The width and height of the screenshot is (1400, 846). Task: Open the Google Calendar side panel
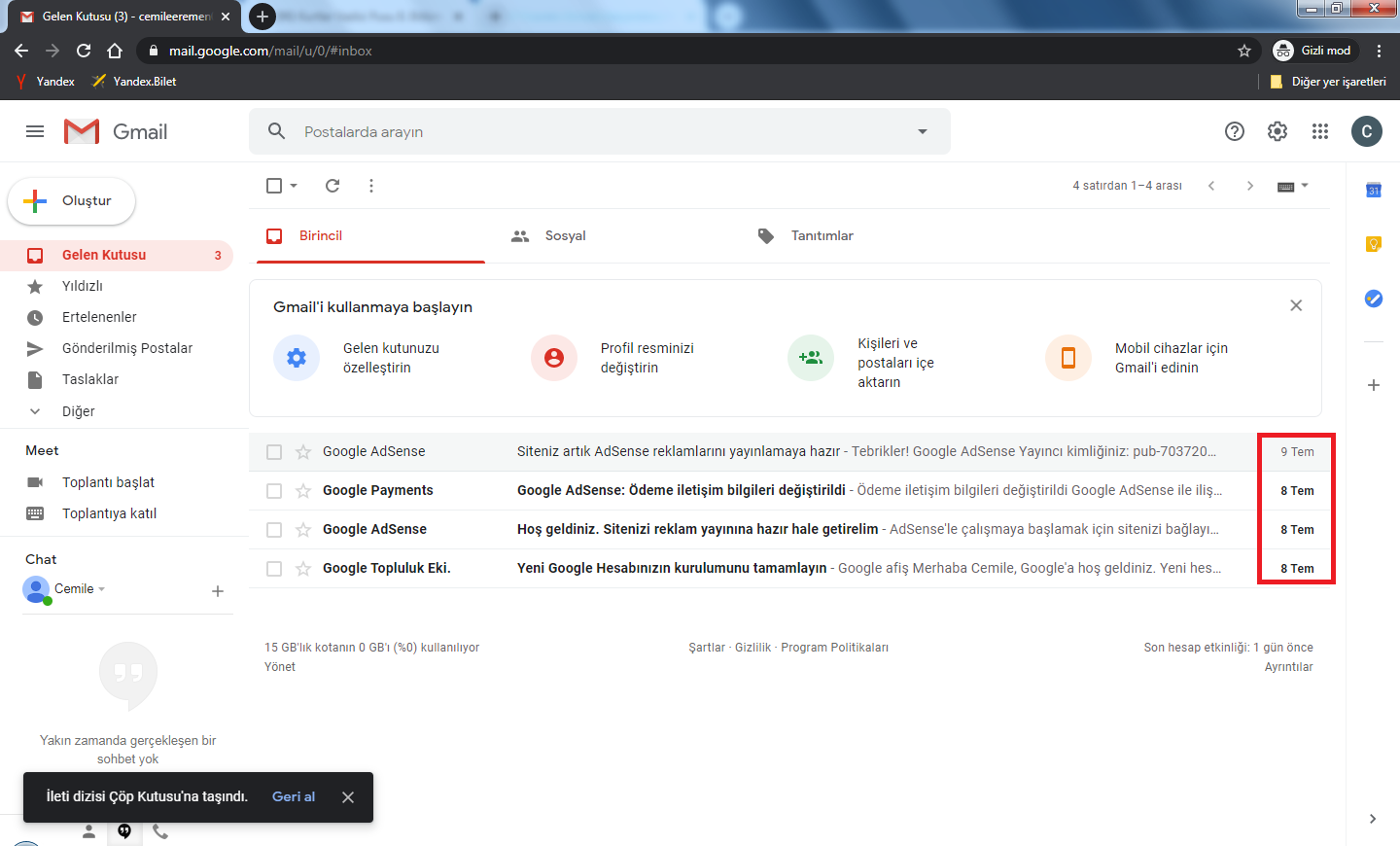click(x=1374, y=190)
